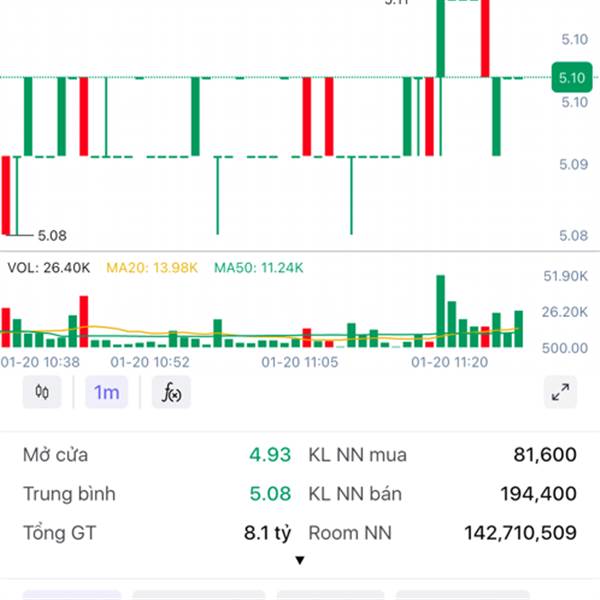
Task: Expand chart to fullscreen
Action: click(x=560, y=392)
